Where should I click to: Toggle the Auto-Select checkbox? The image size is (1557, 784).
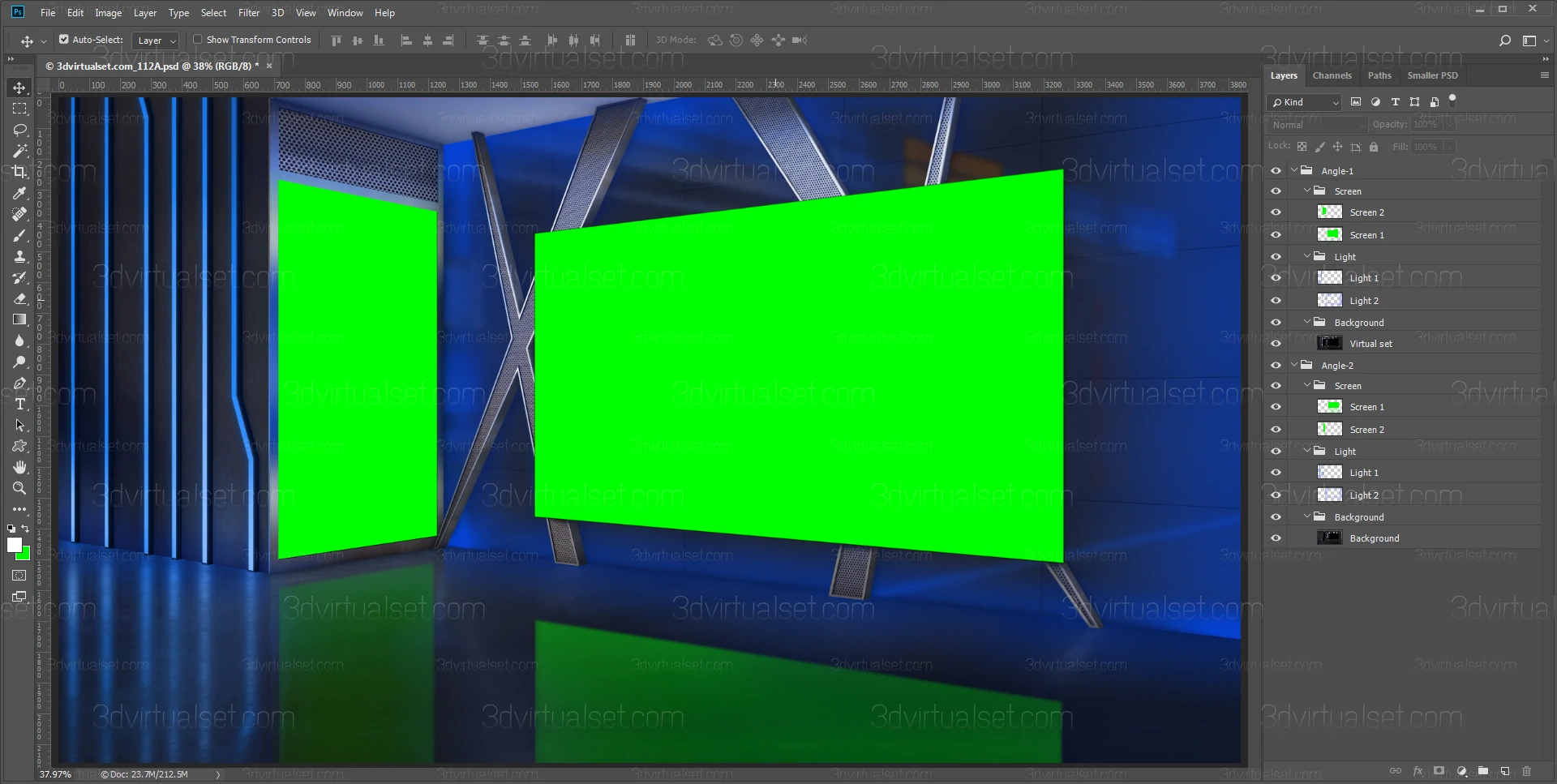coord(64,39)
